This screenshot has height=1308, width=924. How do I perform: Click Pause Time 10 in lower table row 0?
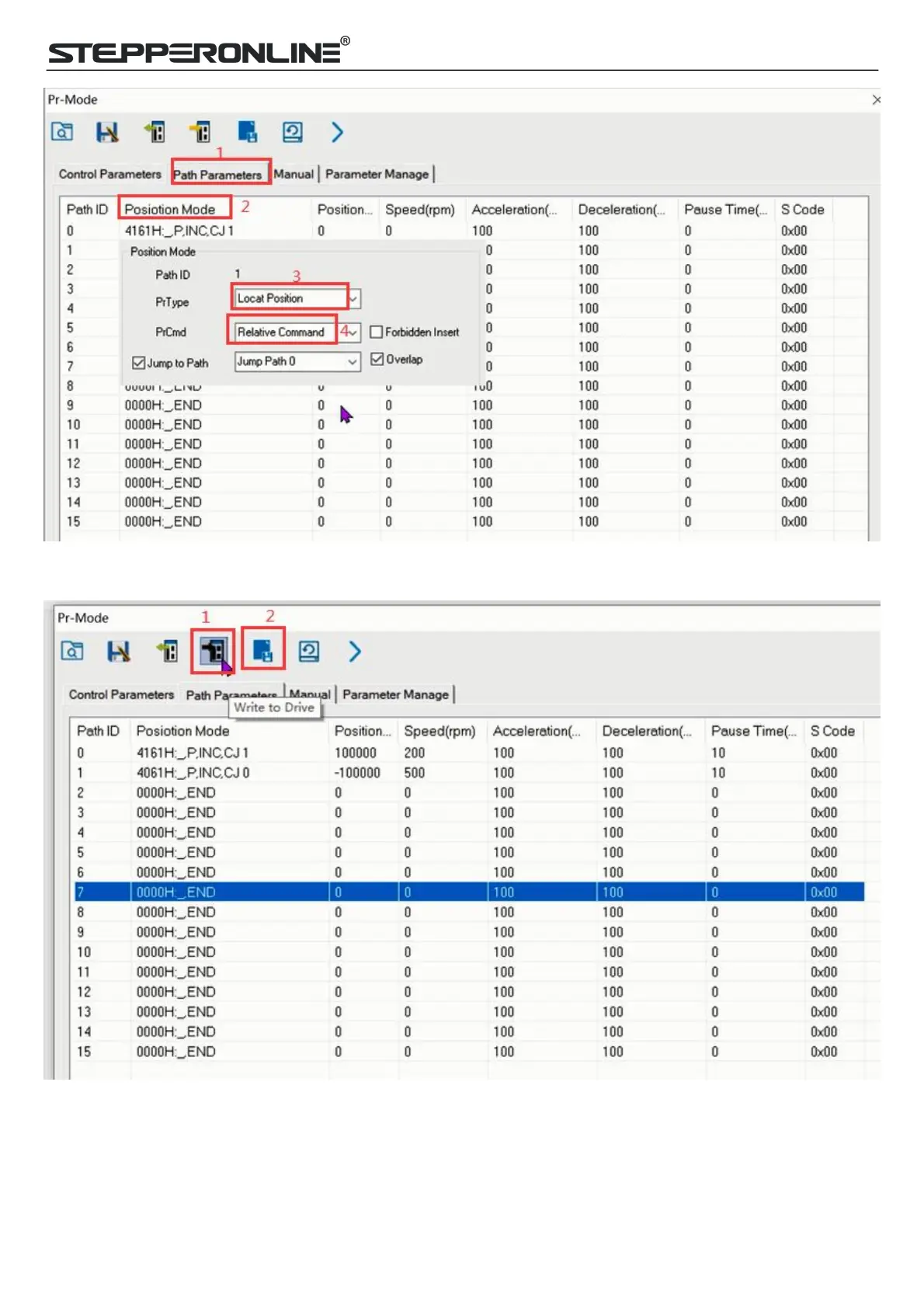pyautogui.click(x=717, y=753)
